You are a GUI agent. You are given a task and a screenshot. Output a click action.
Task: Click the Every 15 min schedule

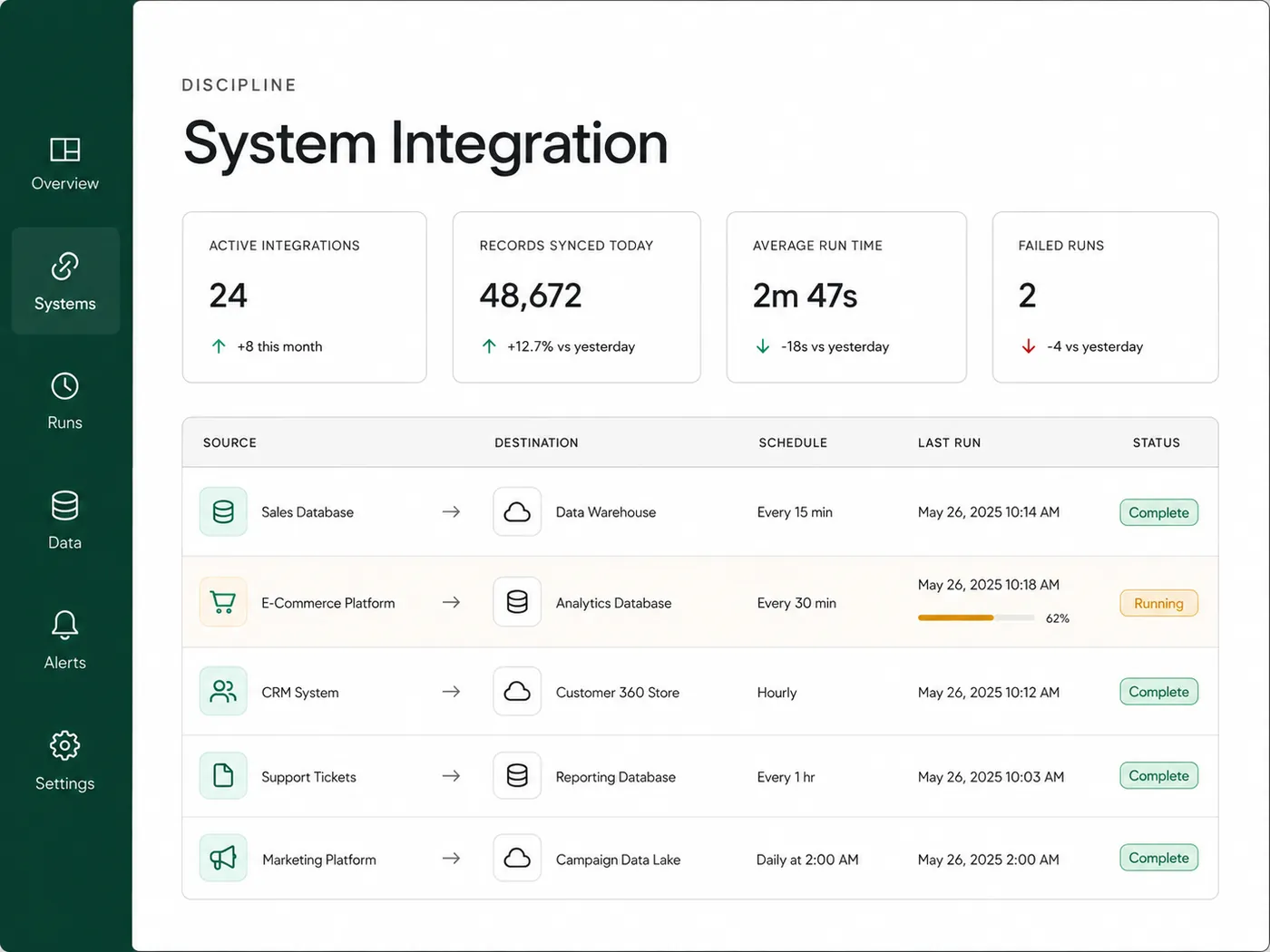click(795, 512)
